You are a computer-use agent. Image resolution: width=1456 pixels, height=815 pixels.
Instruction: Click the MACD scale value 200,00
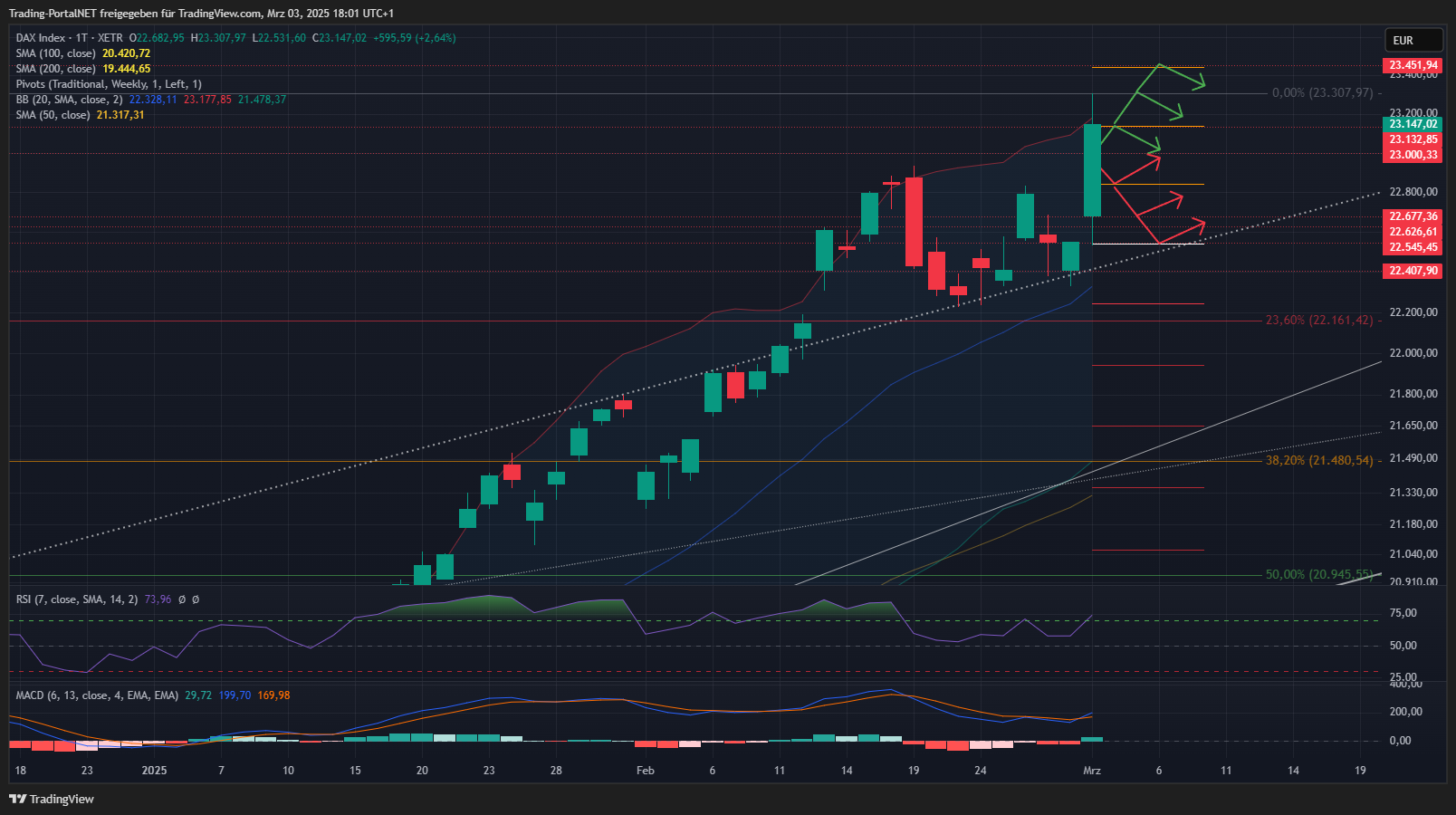1405,712
